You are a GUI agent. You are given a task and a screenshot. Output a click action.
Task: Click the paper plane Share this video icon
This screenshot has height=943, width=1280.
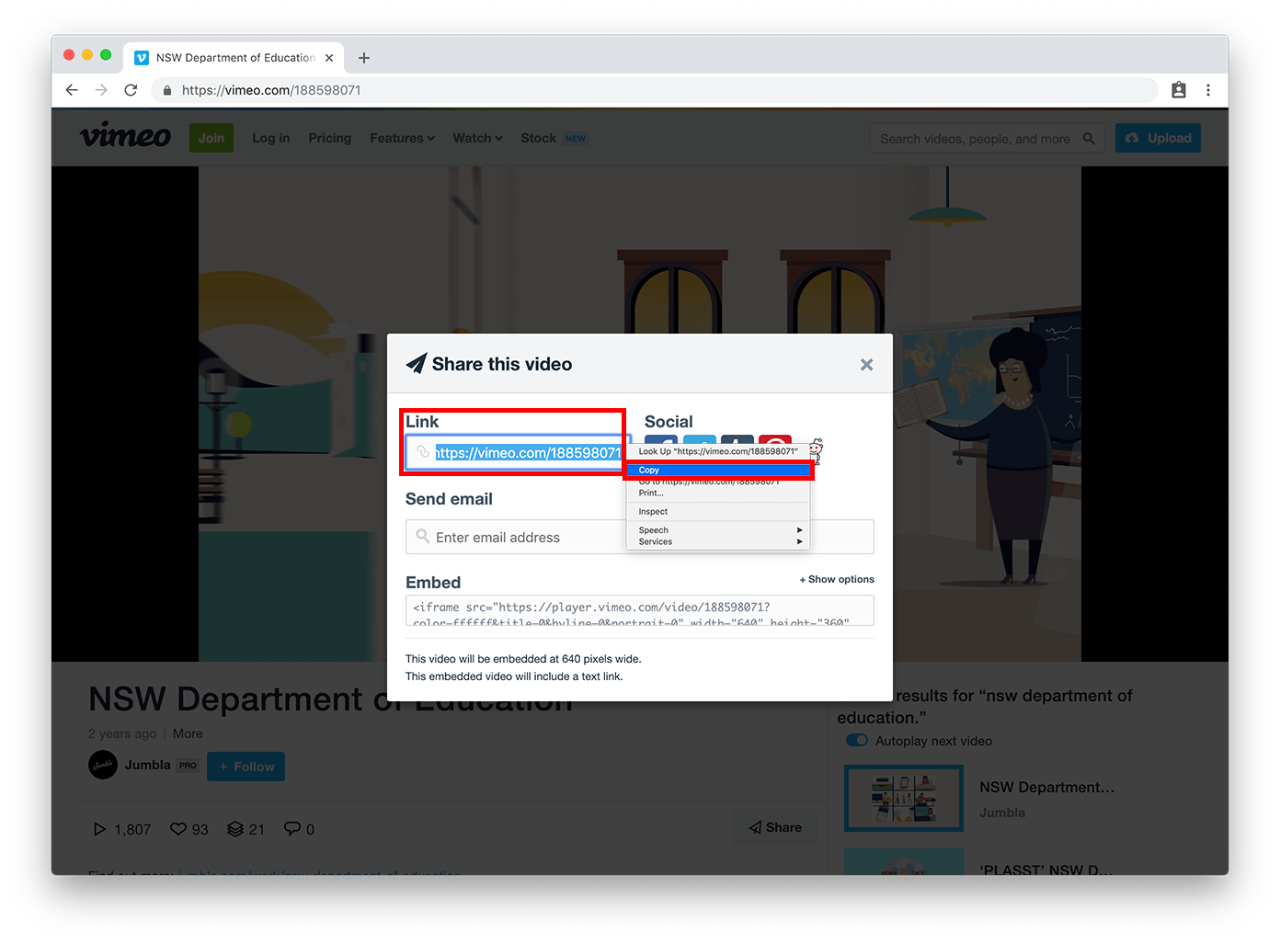pos(416,364)
